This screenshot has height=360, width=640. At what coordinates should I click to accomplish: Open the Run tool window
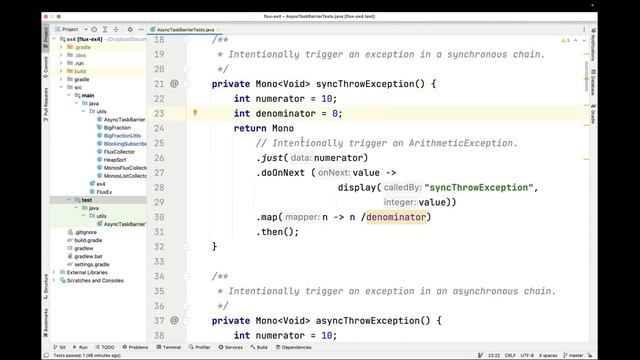pyautogui.click(x=80, y=347)
